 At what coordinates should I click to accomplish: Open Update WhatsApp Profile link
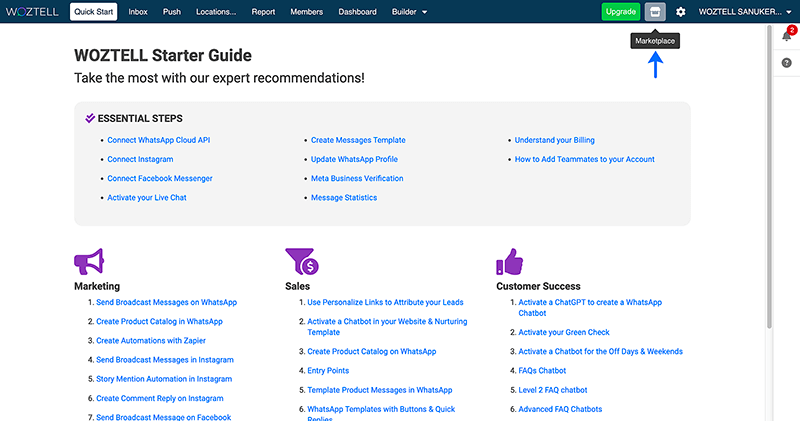354,159
